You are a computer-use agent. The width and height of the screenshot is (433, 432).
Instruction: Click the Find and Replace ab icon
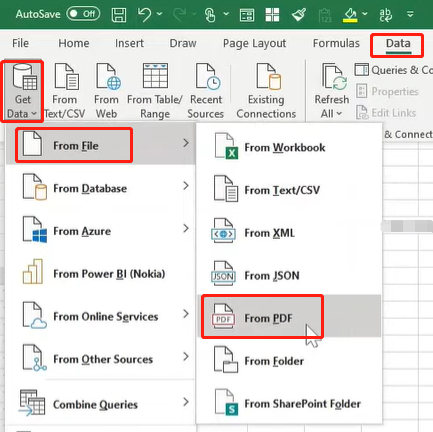point(385,15)
